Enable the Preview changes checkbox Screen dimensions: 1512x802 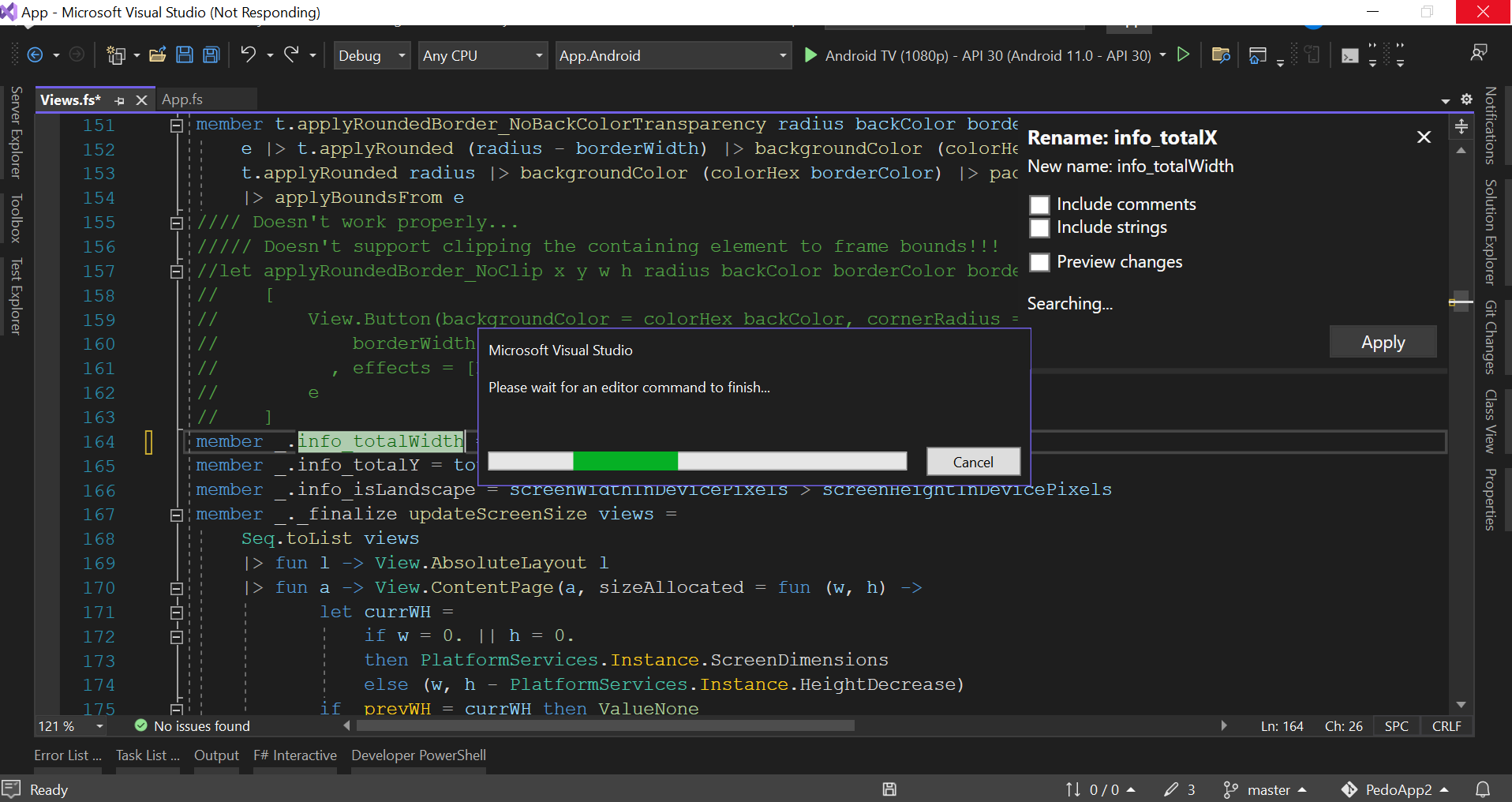[1040, 262]
